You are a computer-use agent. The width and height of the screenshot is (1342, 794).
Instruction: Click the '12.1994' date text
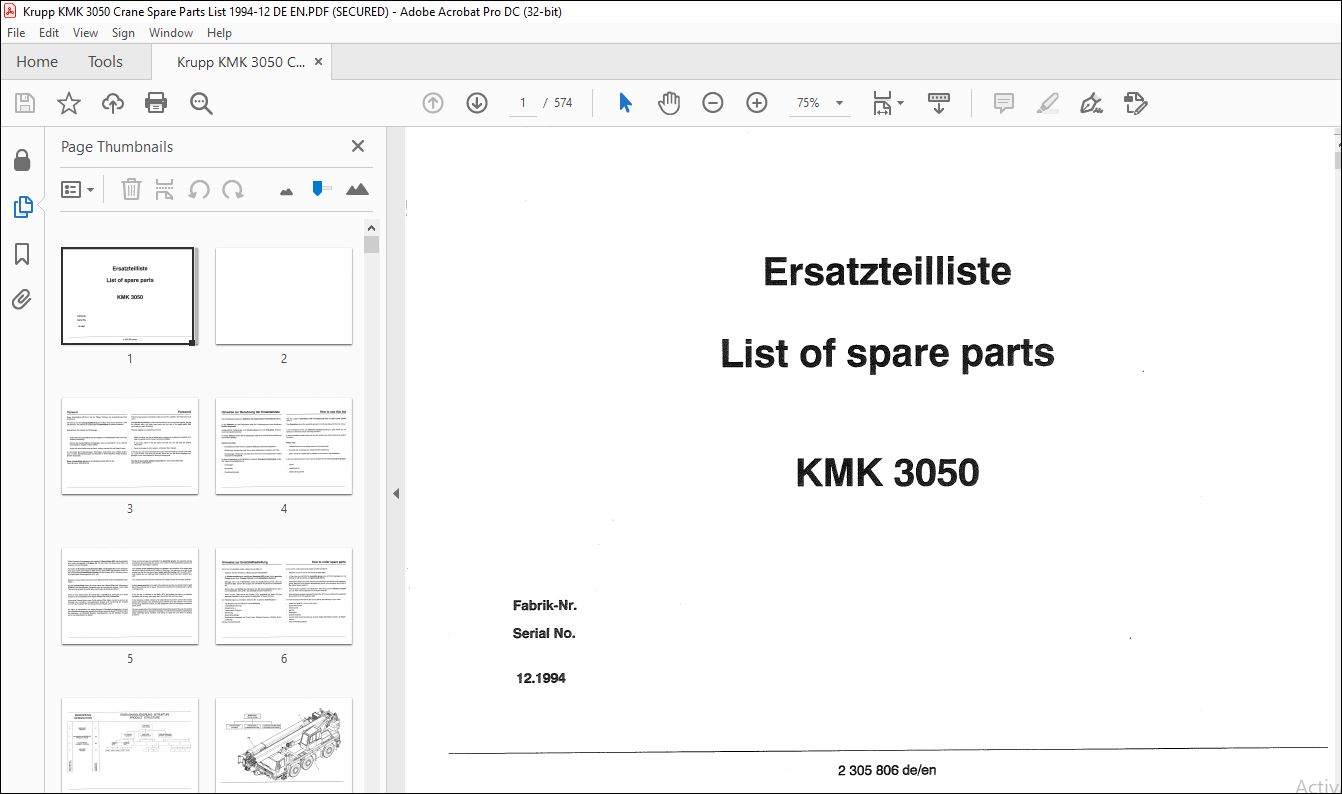click(x=541, y=678)
